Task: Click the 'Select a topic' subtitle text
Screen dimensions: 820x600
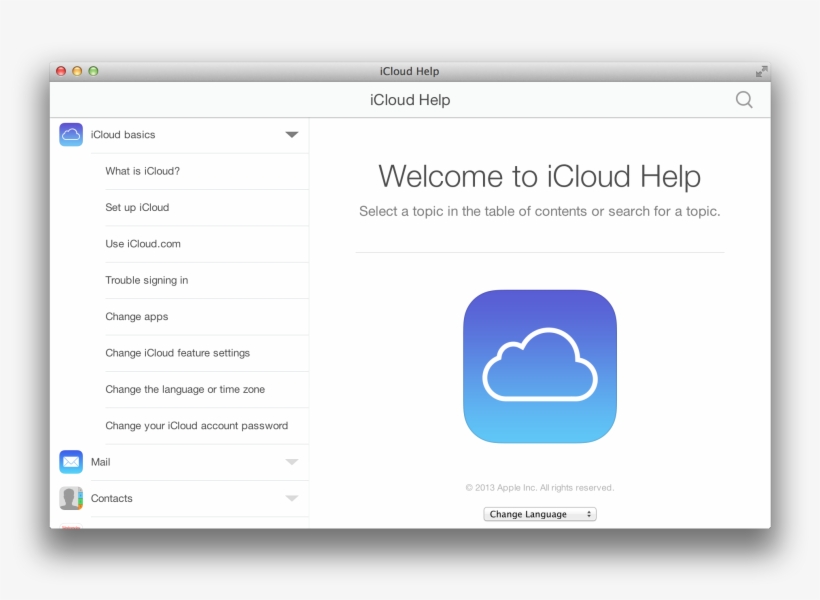Action: pyautogui.click(x=540, y=211)
